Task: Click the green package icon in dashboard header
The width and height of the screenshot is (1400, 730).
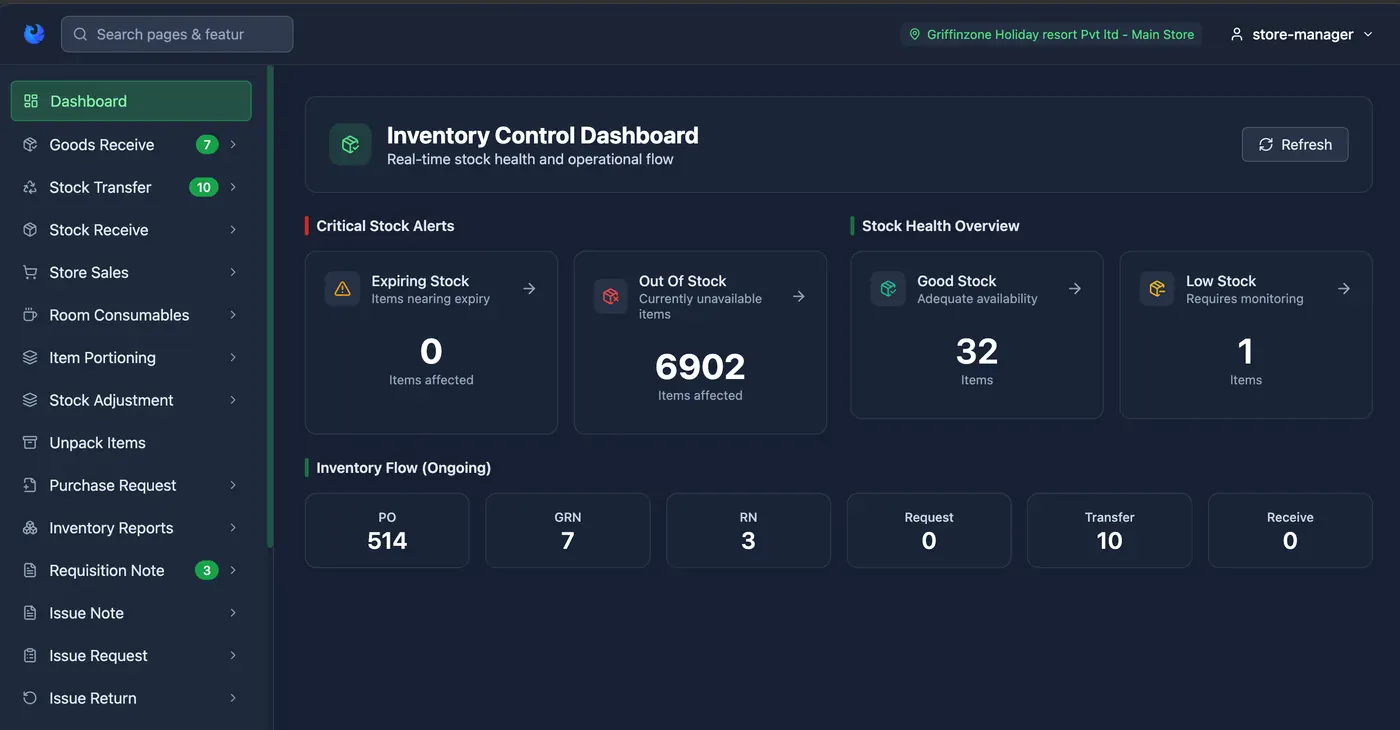Action: 350,145
